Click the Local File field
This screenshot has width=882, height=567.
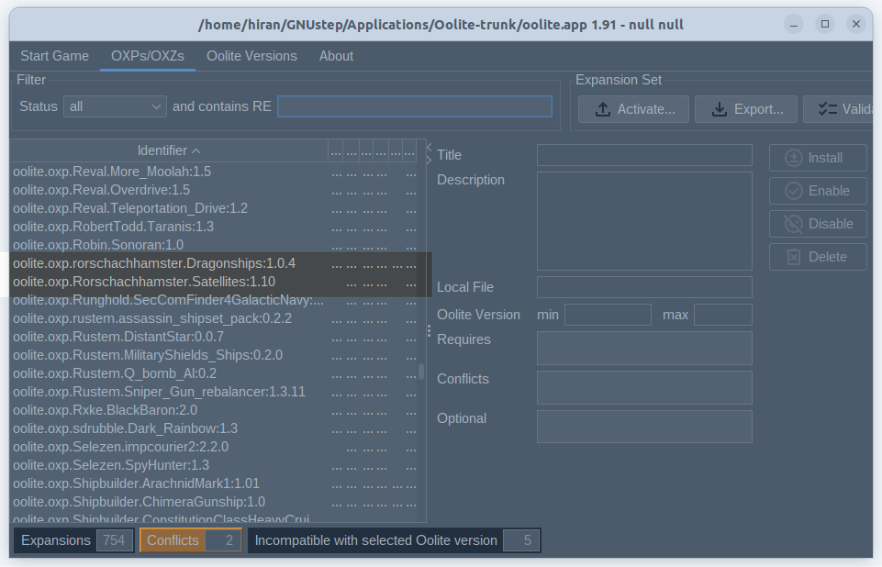pos(645,287)
